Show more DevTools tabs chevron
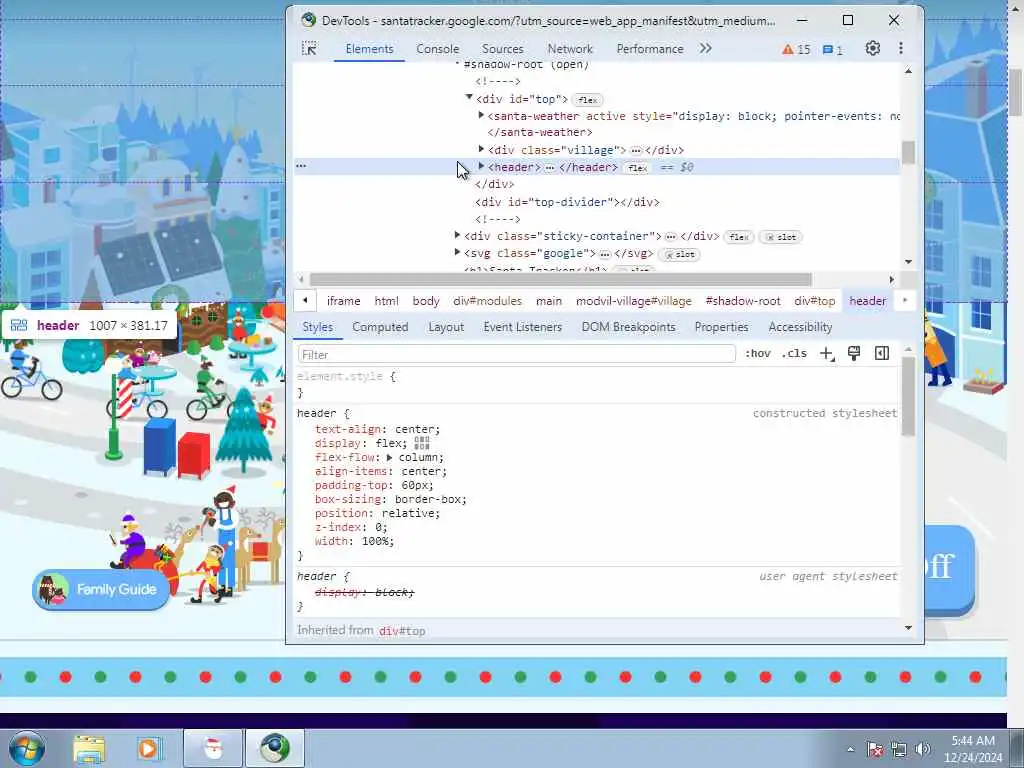The image size is (1024, 768). tap(705, 48)
